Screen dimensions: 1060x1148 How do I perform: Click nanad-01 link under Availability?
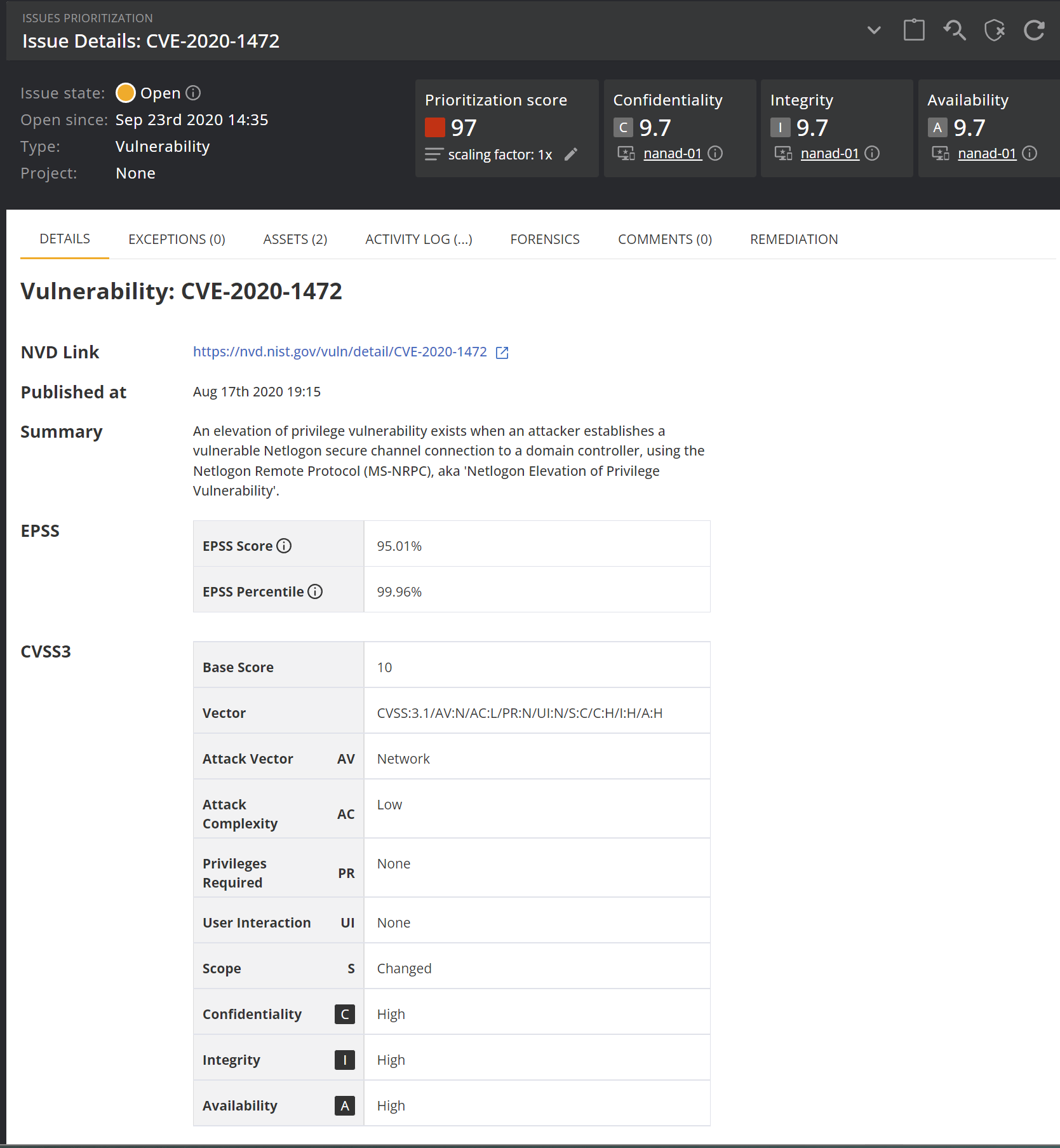tap(986, 153)
